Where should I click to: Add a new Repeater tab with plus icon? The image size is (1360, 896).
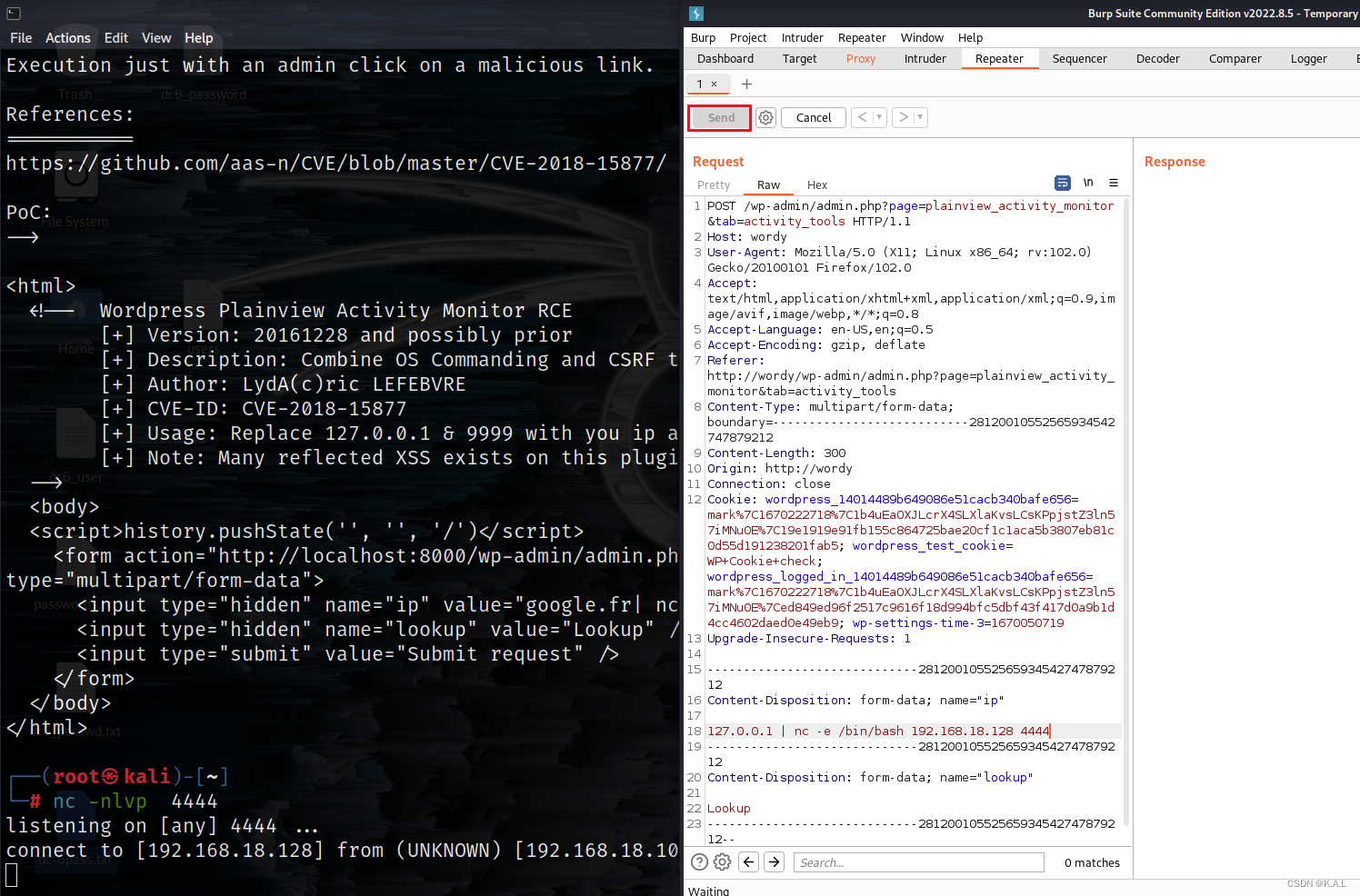746,84
